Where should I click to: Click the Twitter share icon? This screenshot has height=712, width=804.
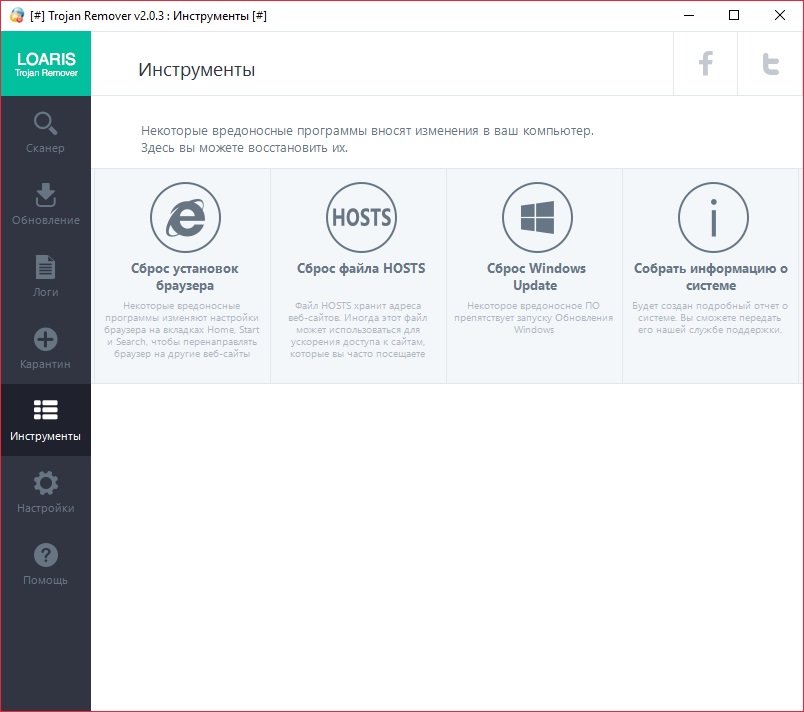coord(770,64)
